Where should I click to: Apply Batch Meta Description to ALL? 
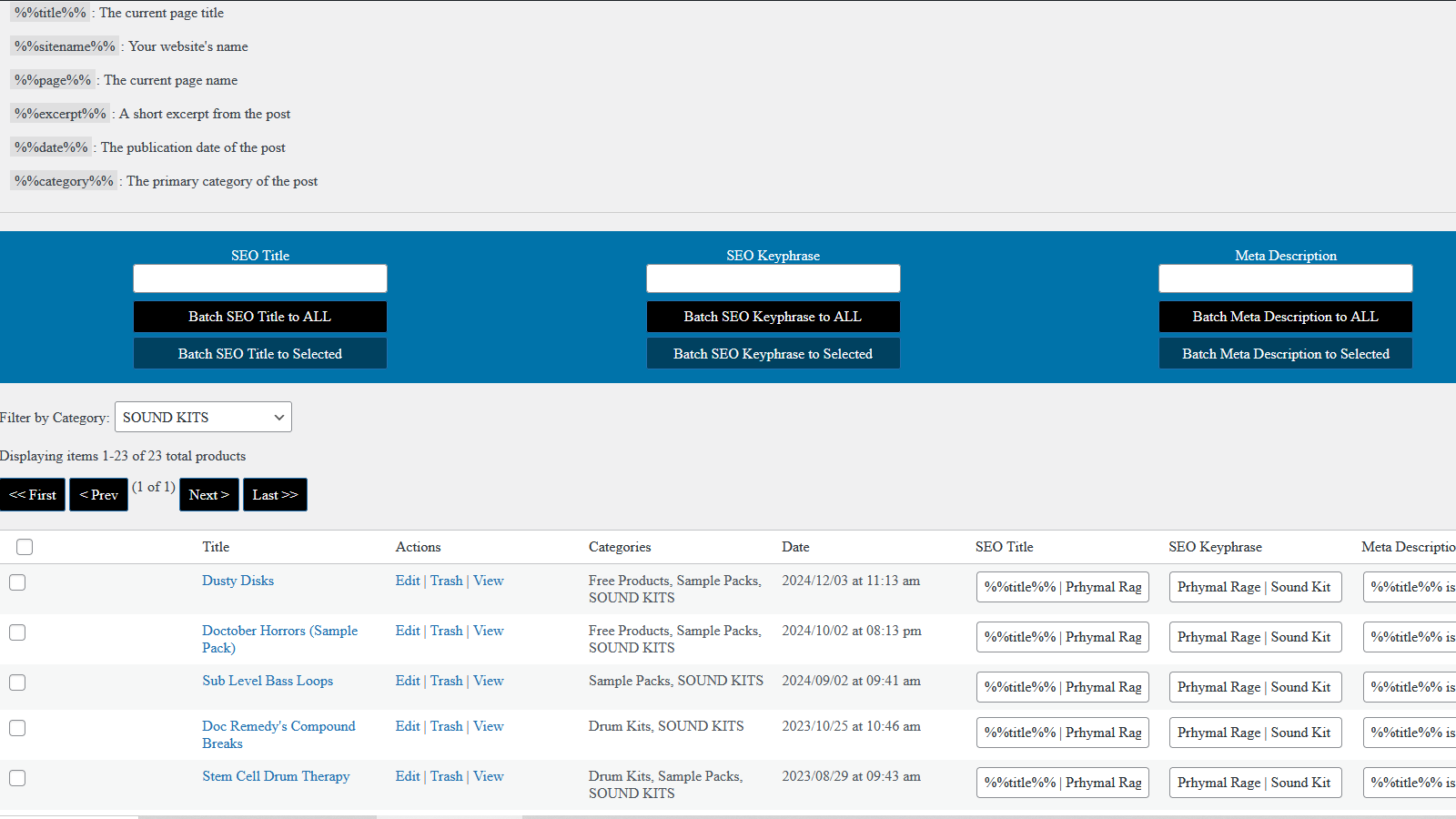tap(1285, 317)
